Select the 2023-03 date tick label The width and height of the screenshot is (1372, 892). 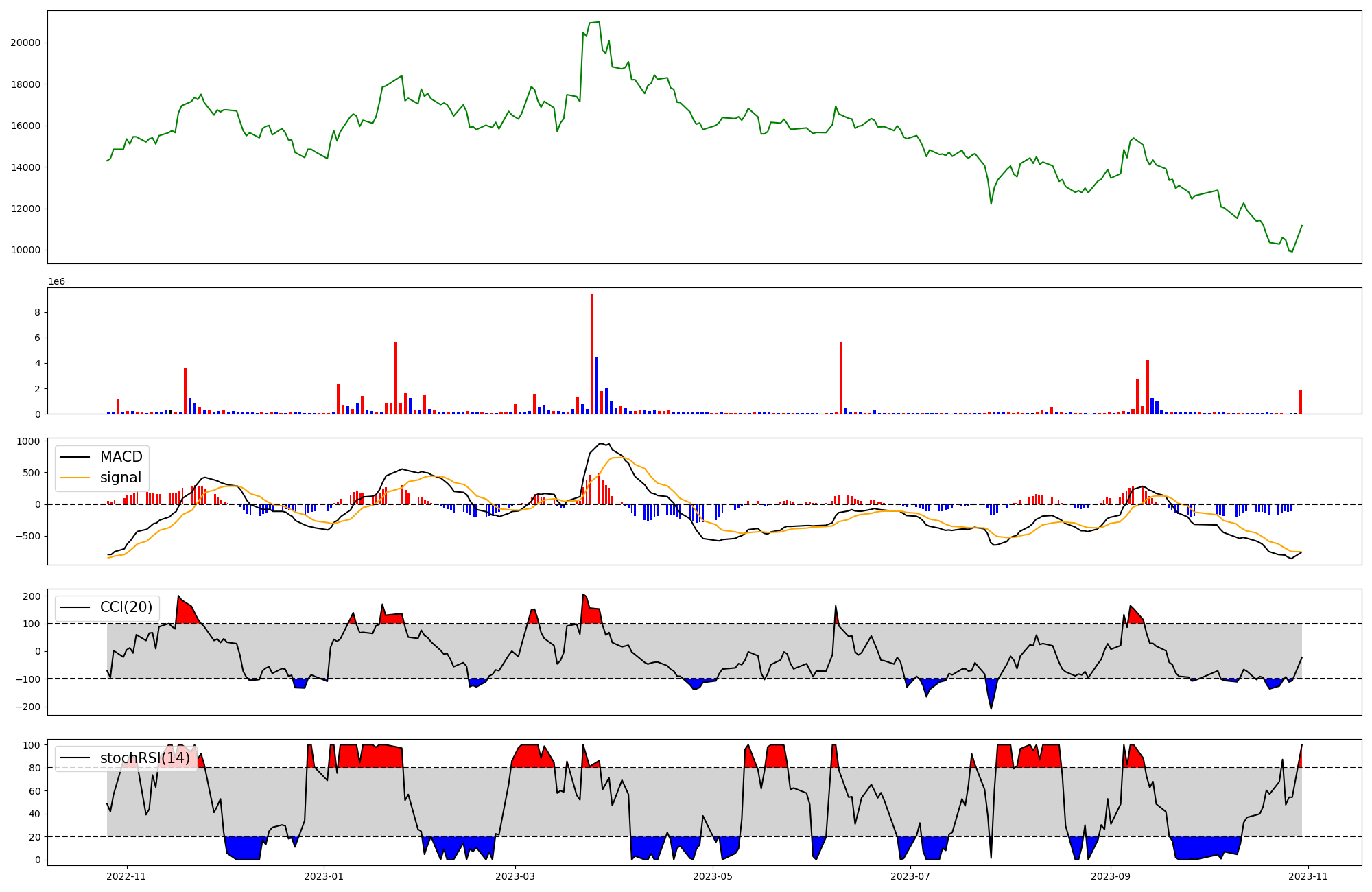click(x=515, y=876)
